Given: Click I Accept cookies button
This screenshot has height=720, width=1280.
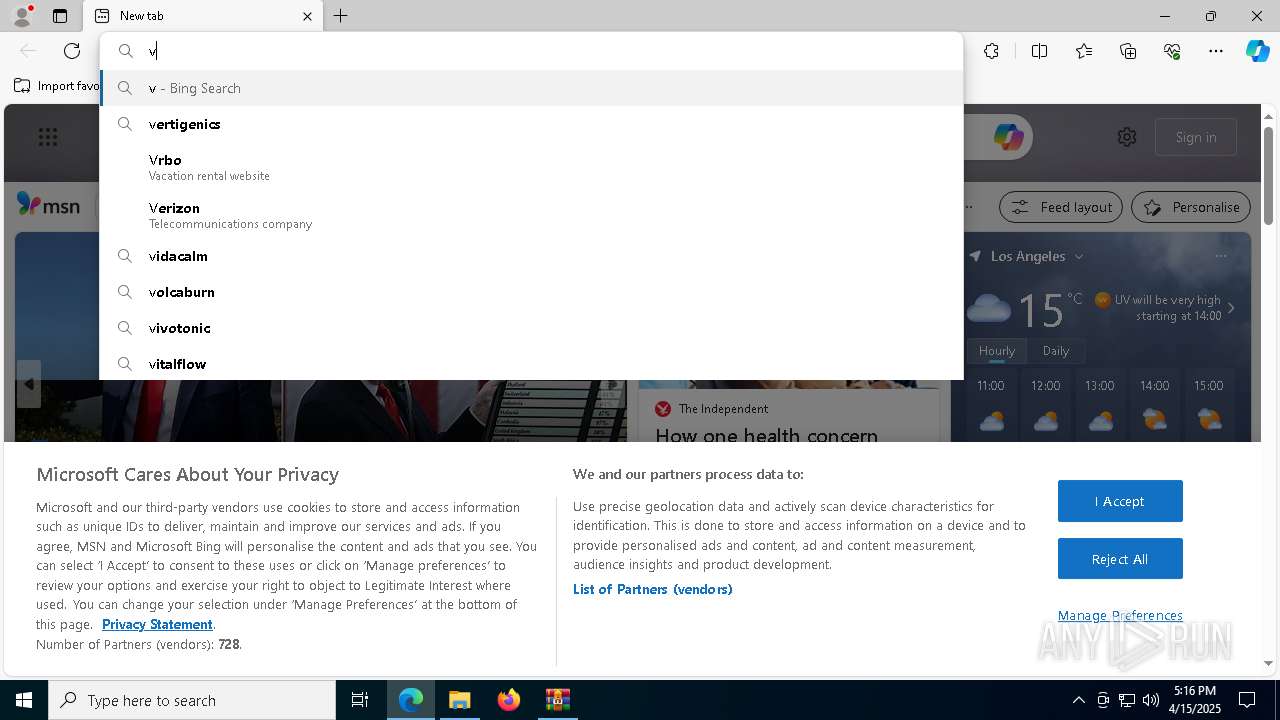Looking at the screenshot, I should point(1120,501).
